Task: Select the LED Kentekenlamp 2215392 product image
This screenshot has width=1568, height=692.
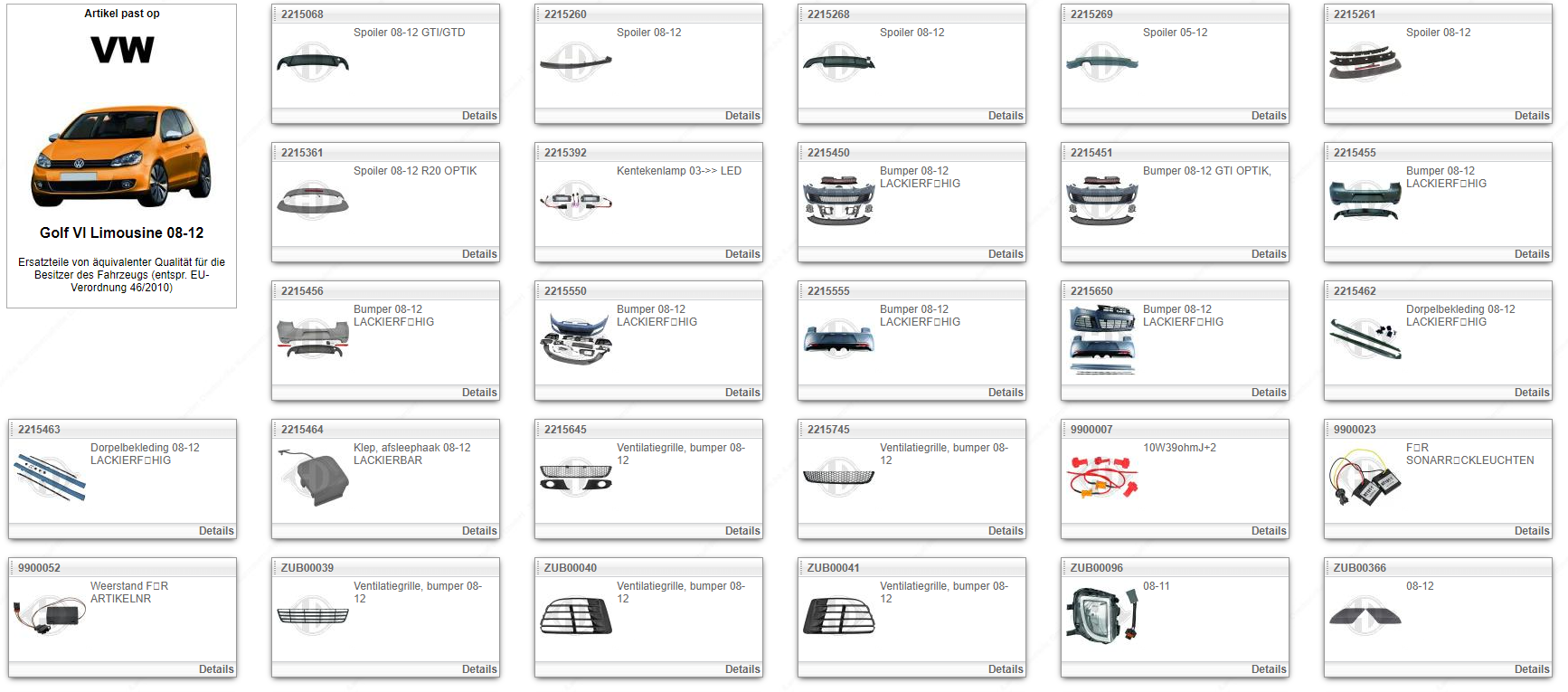Action: point(575,201)
